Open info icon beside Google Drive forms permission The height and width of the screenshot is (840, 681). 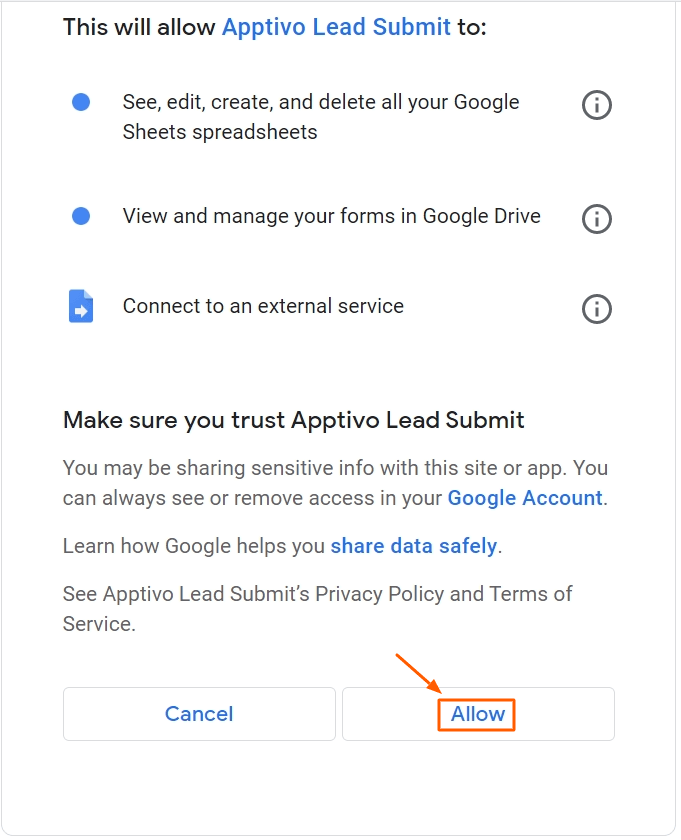[x=597, y=218]
